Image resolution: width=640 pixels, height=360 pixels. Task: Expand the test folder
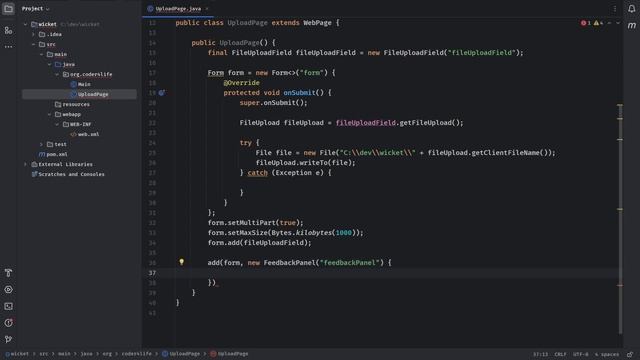(42, 144)
